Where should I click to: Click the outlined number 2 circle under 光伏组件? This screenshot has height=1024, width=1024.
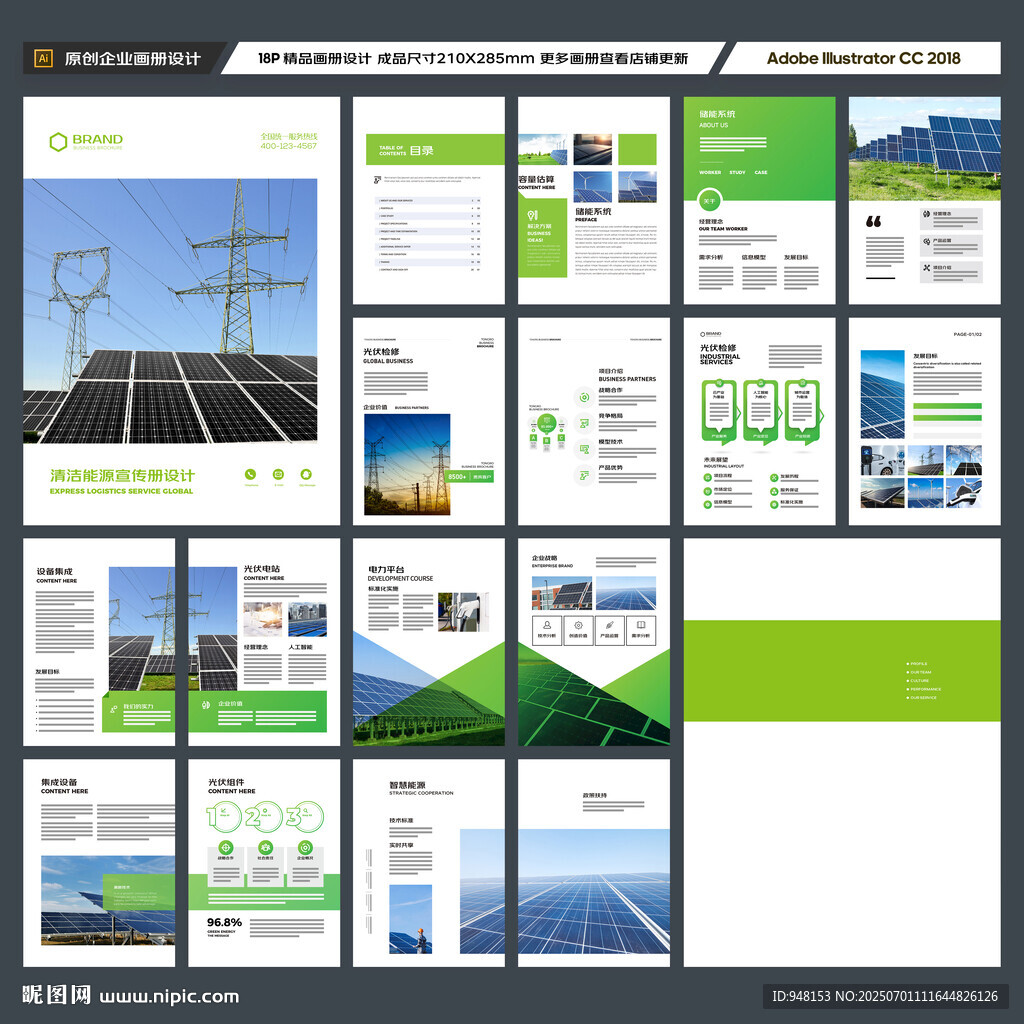(x=264, y=816)
